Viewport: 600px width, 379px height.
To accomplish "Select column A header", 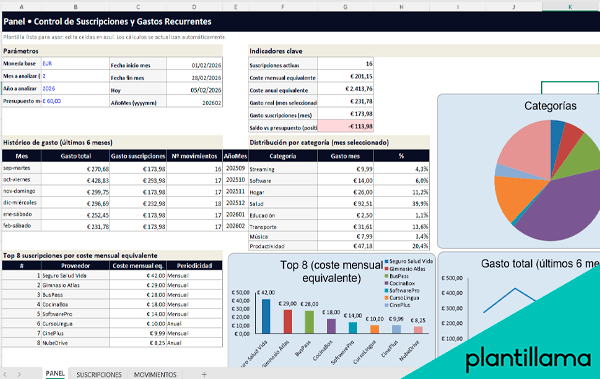I will (x=21, y=7).
